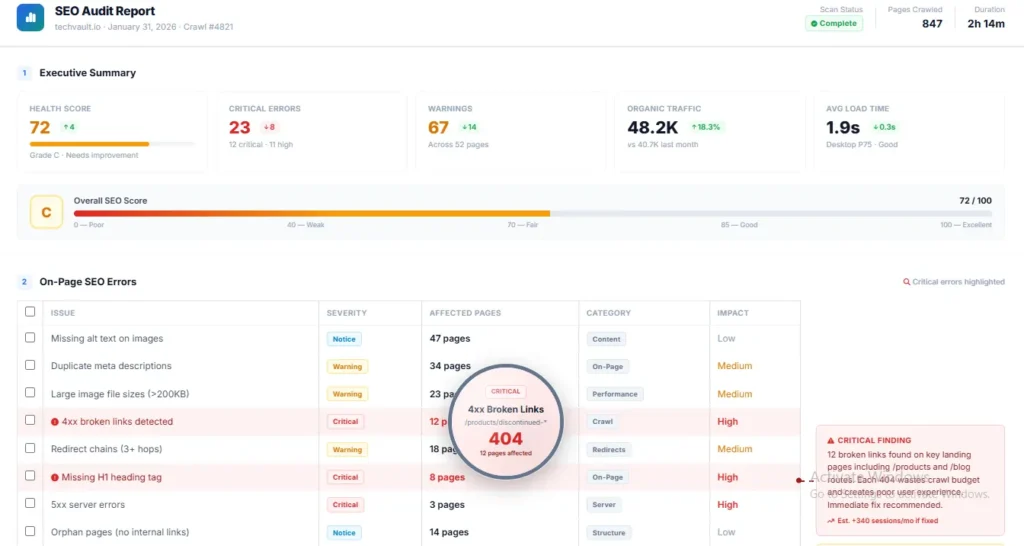Click the Avg Load Time value 1.9s
The width and height of the screenshot is (1024, 546).
(843, 127)
